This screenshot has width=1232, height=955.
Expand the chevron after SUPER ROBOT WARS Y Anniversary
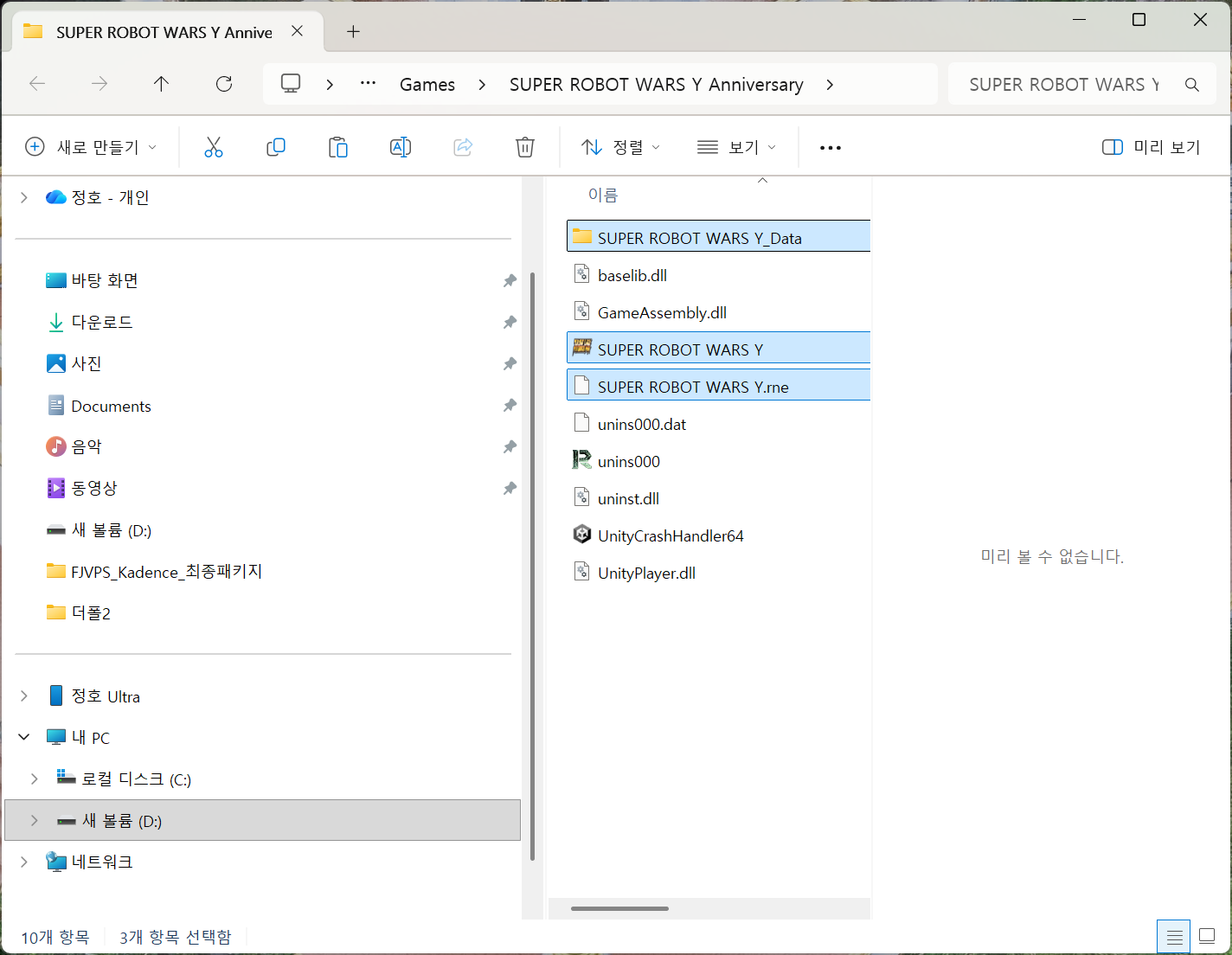point(830,84)
